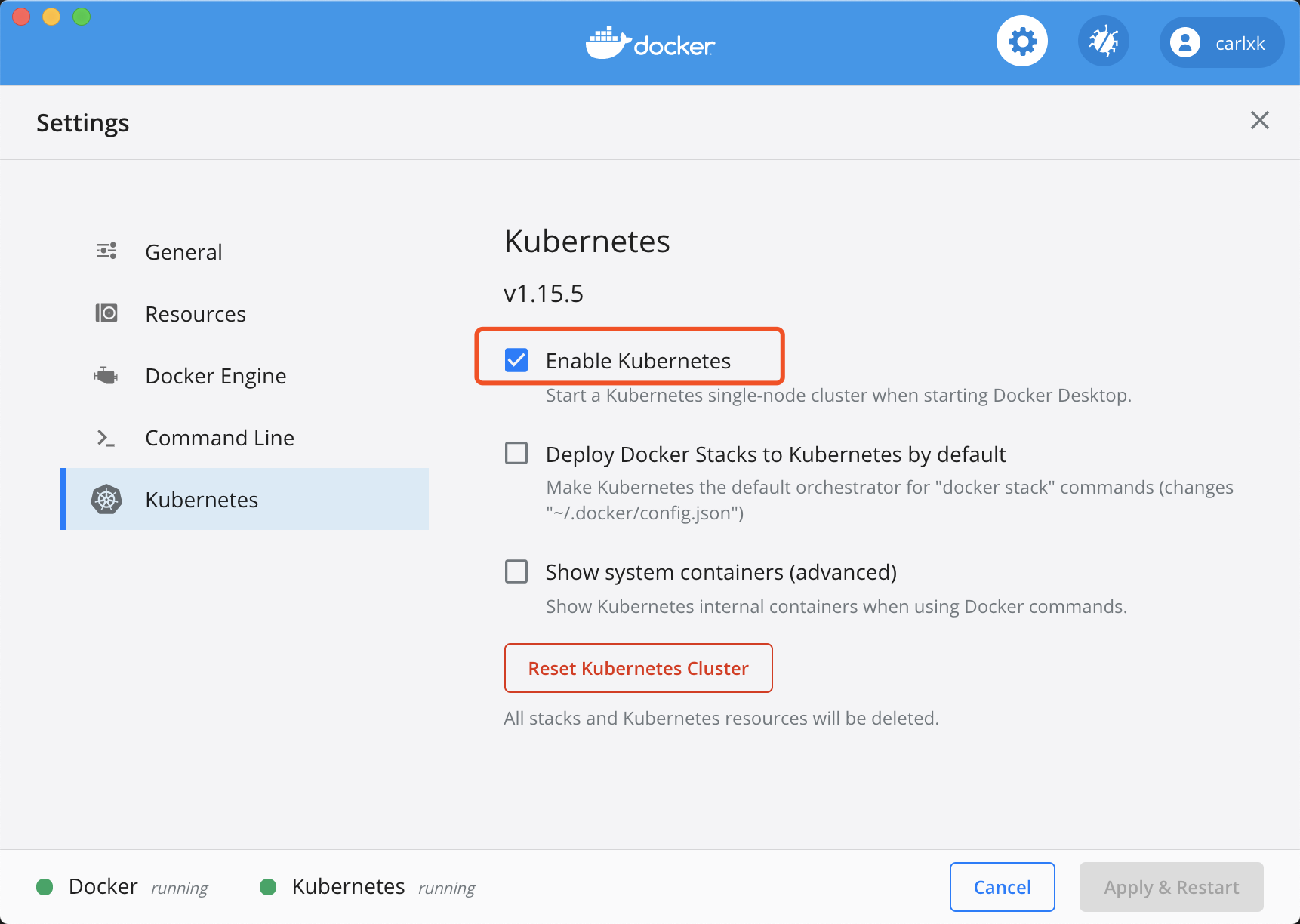Check Show system containers (advanced)
This screenshot has width=1300, height=924.
[516, 571]
